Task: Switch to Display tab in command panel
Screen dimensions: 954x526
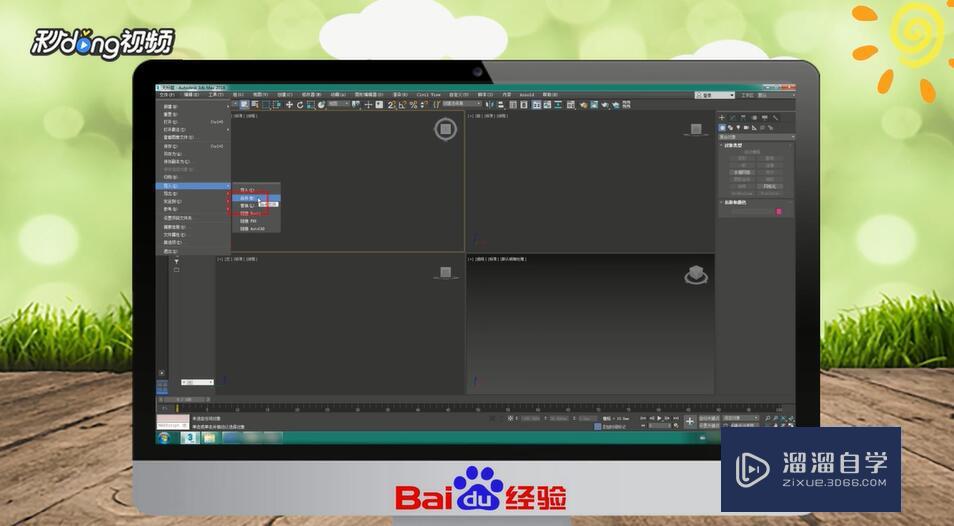Action: tap(765, 117)
